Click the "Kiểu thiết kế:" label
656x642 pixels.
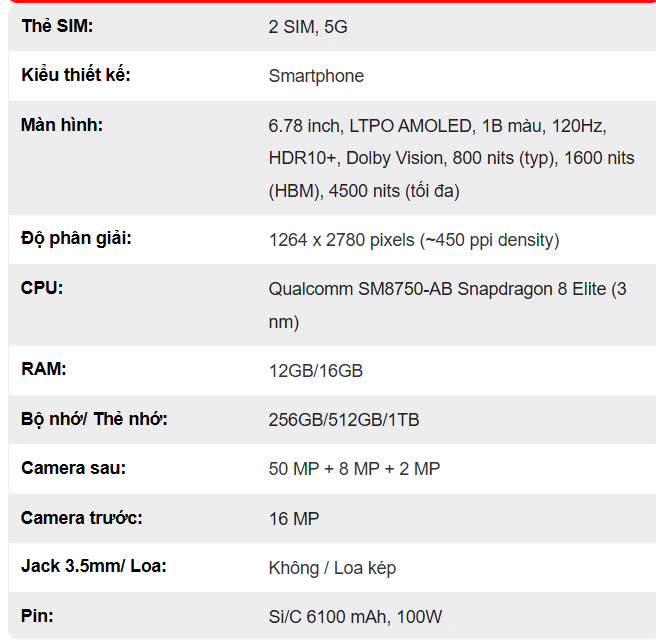click(75, 76)
